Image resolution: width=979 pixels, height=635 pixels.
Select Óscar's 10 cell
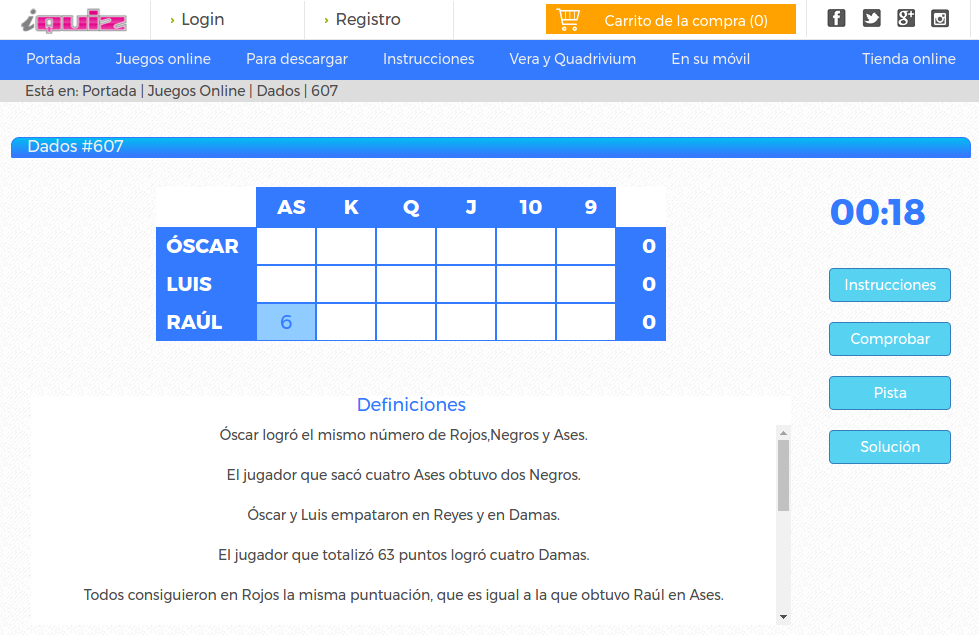click(x=526, y=246)
